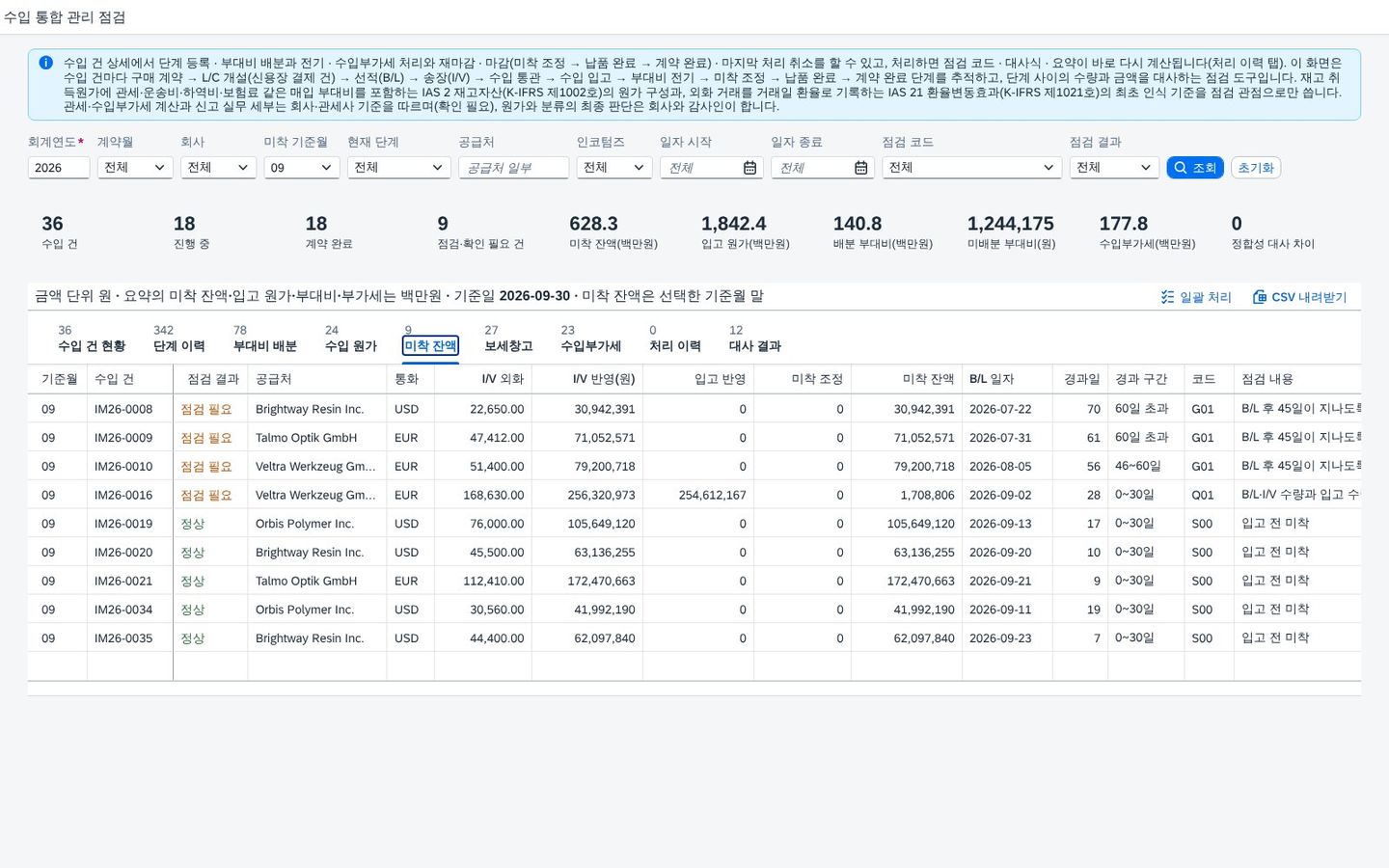Open the 현재 단계 dropdown
Screen dimensions: 1389x868
coord(399,168)
